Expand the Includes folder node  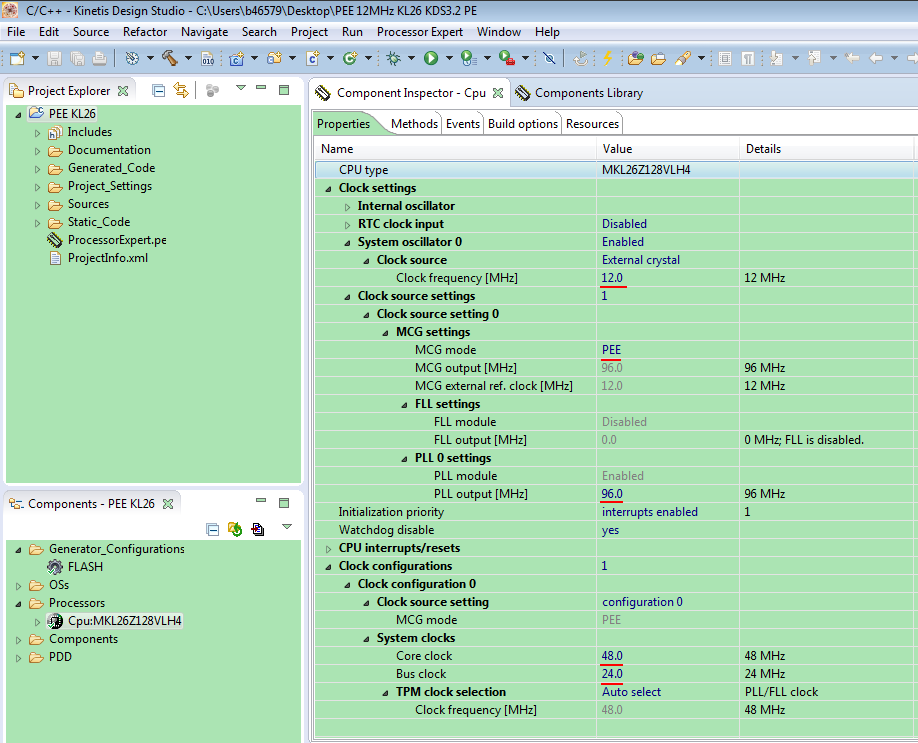[x=37, y=133]
